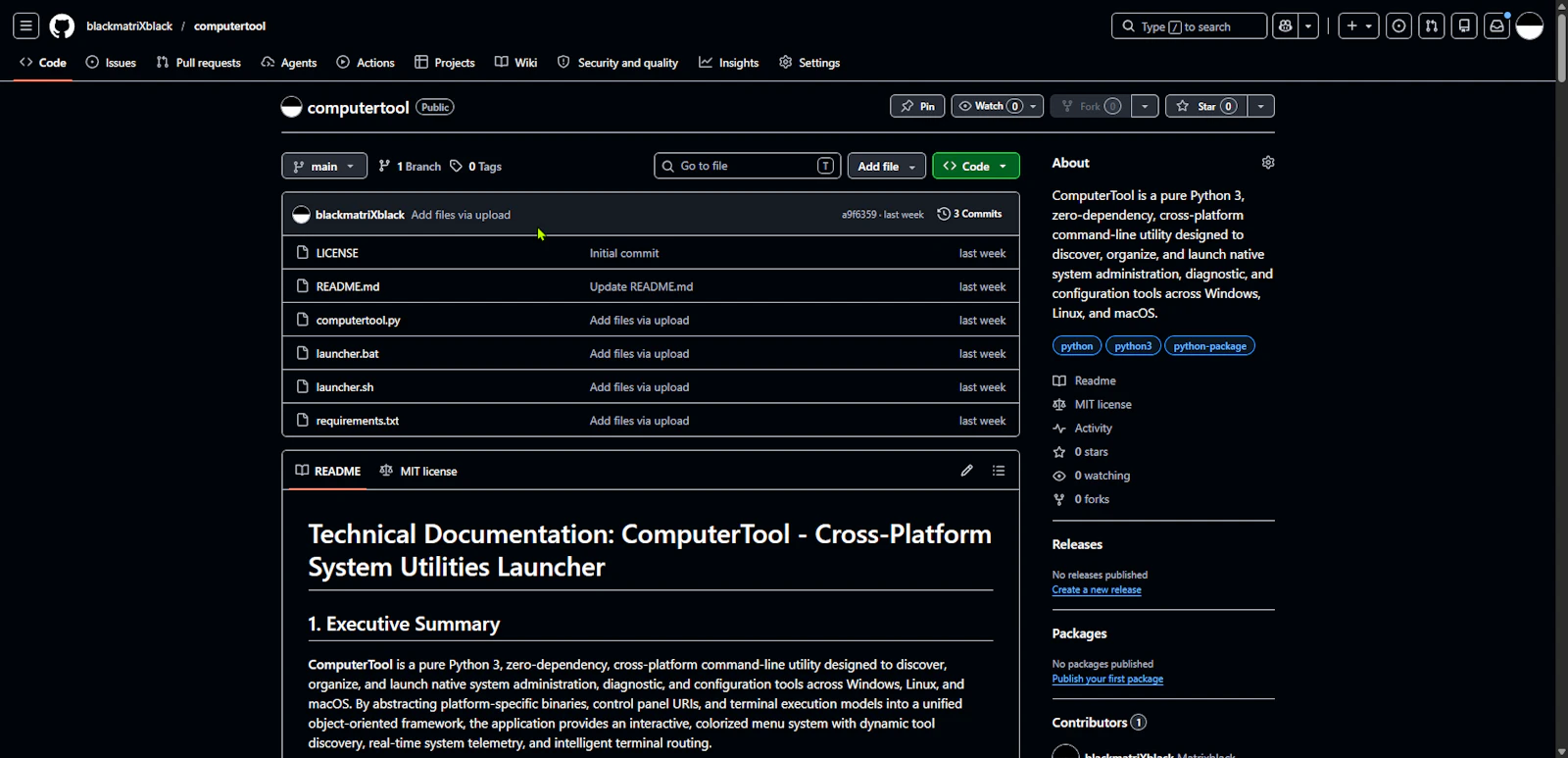Open the repository Settings tab
This screenshot has width=1568, height=758.
pyautogui.click(x=809, y=63)
